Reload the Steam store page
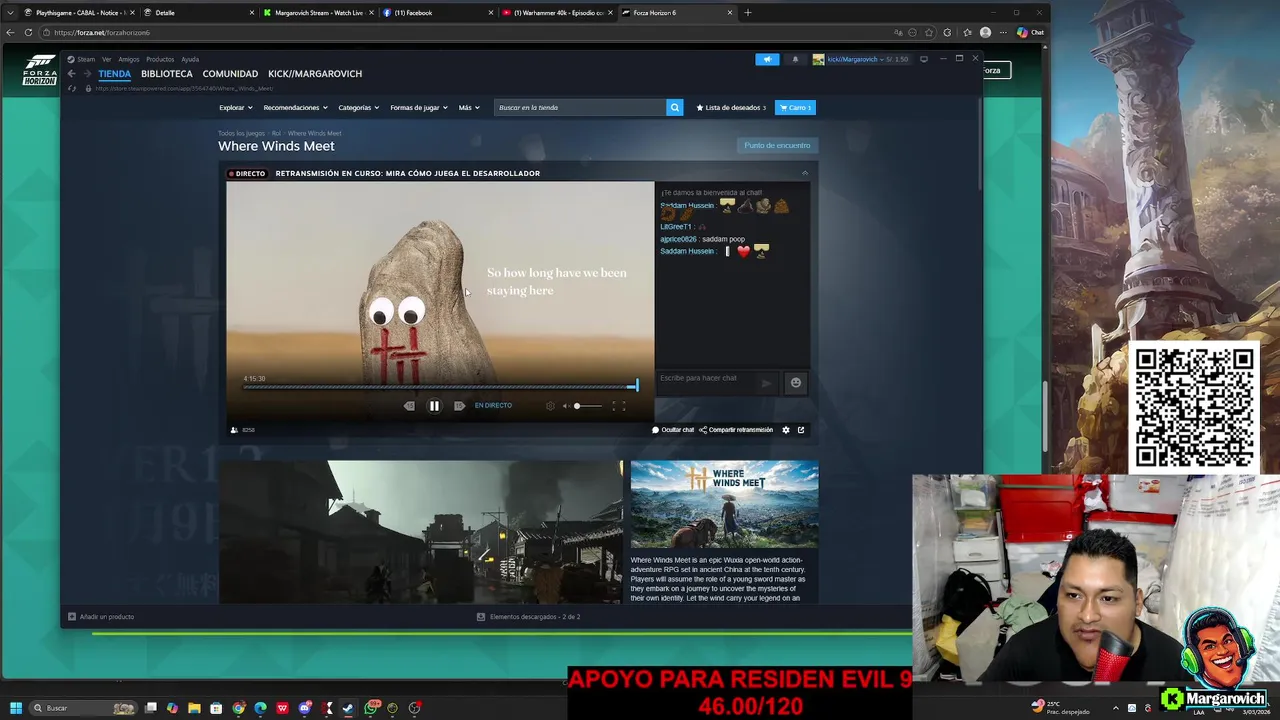Screen dimensions: 1280x720 click(71, 88)
